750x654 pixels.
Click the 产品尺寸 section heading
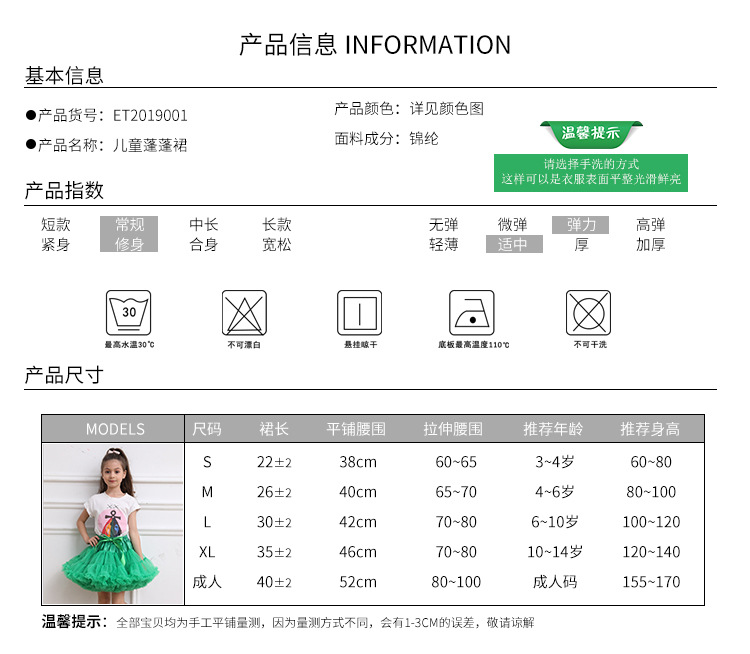[64, 376]
